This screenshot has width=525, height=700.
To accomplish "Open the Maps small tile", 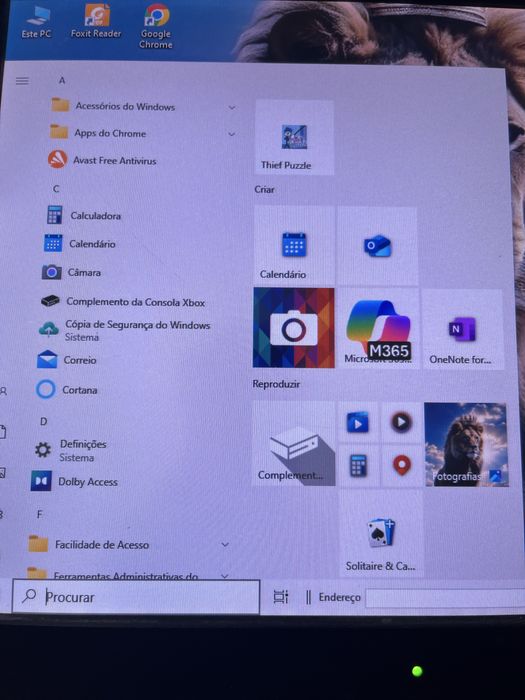I will click(401, 466).
